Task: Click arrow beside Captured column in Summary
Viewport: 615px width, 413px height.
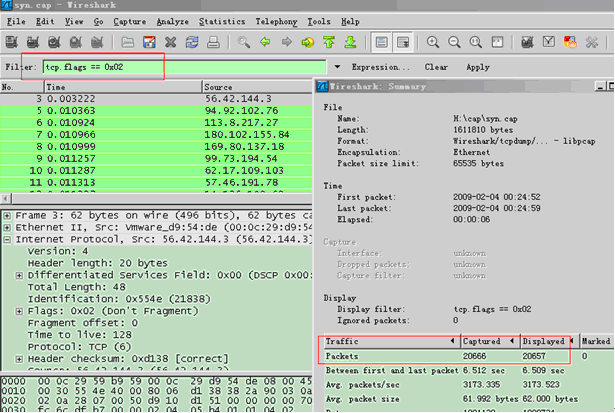Action: 512,341
